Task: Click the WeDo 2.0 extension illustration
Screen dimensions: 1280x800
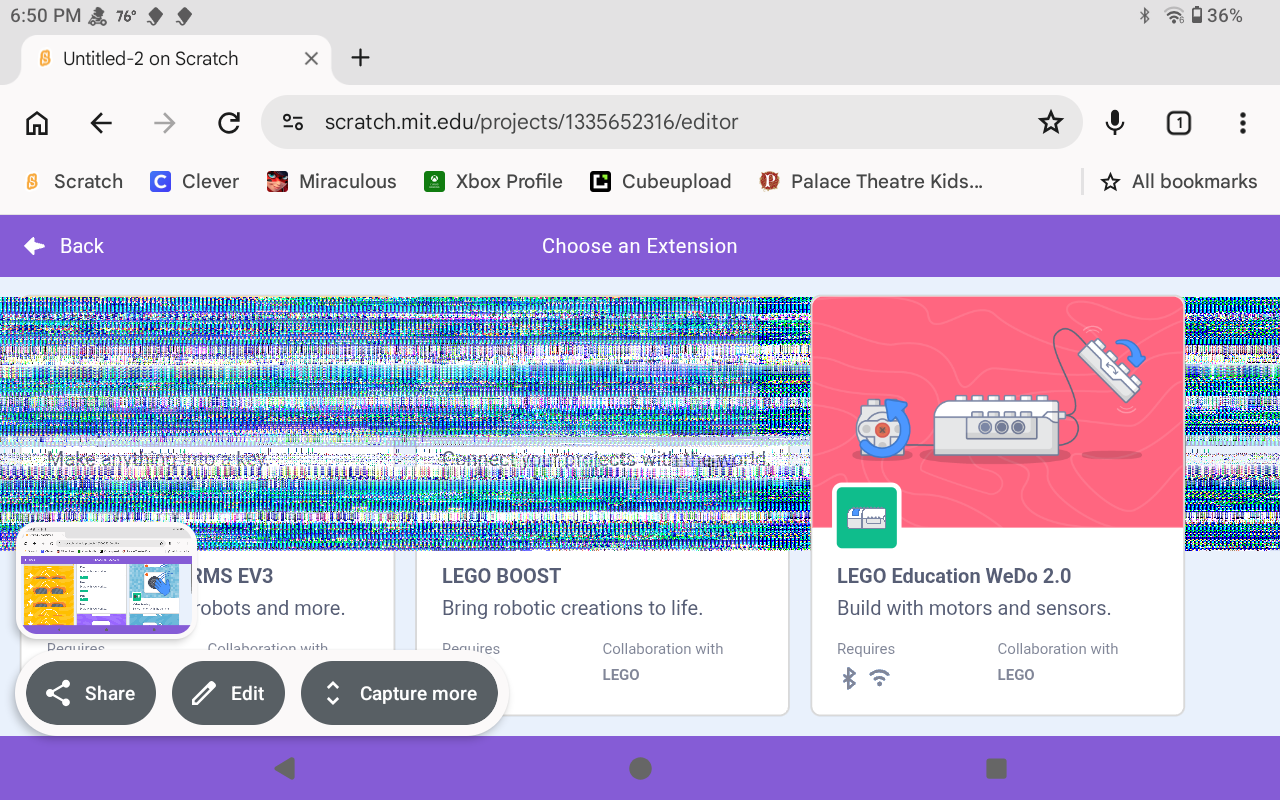Action: [x=998, y=412]
